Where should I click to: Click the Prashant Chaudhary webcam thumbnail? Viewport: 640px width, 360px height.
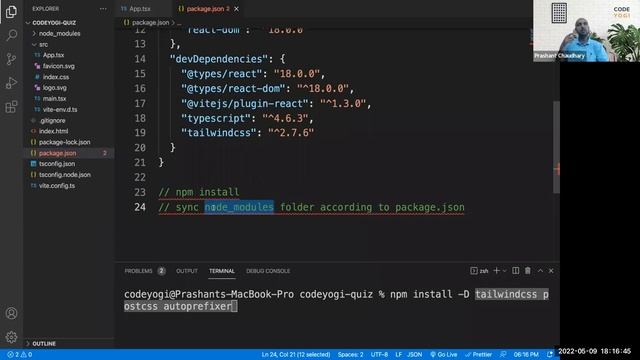coord(586,31)
